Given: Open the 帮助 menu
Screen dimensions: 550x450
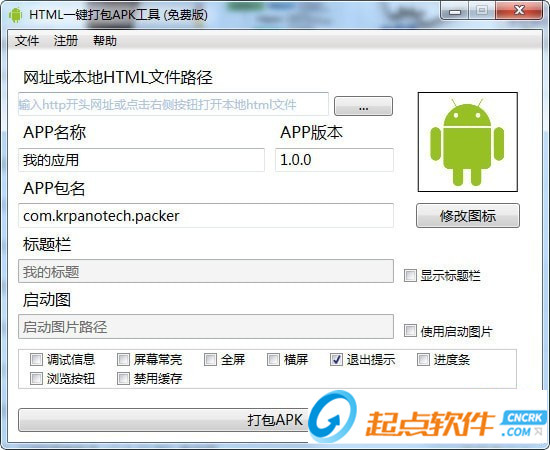Looking at the screenshot, I should (x=105, y=41).
